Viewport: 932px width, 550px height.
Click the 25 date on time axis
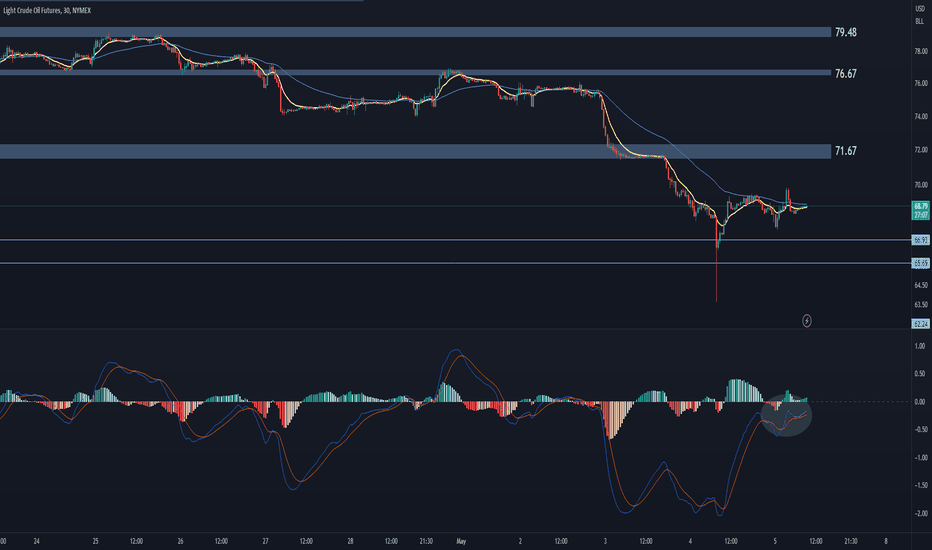[x=95, y=542]
